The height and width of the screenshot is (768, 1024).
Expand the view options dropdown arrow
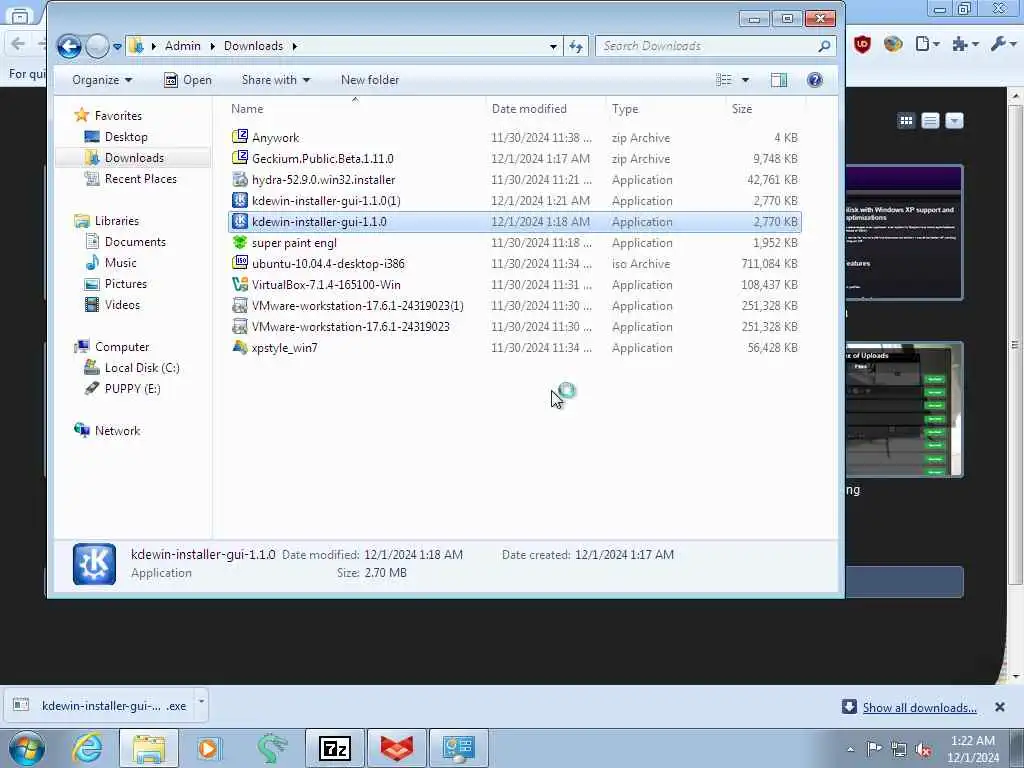[745, 80]
